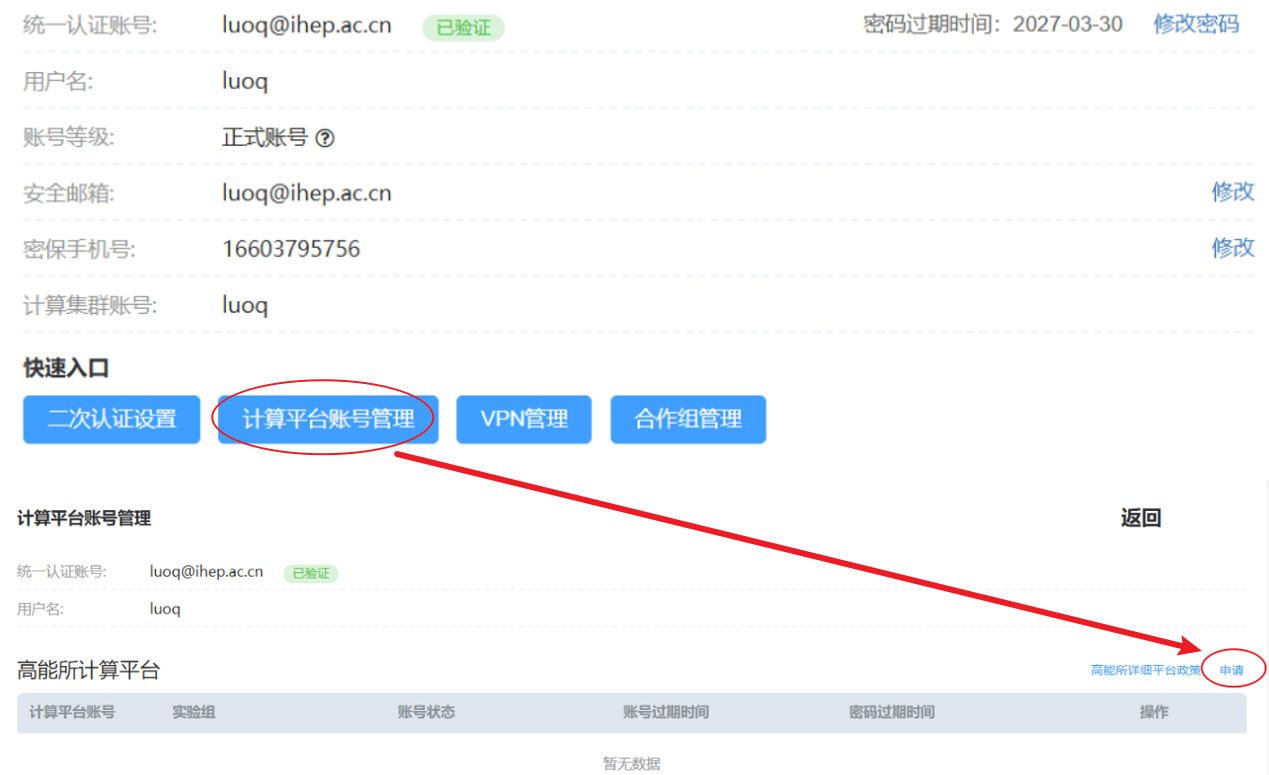1269x775 pixels.
Task: Click the help icon next to 正式账号
Action: pyautogui.click(x=324, y=139)
